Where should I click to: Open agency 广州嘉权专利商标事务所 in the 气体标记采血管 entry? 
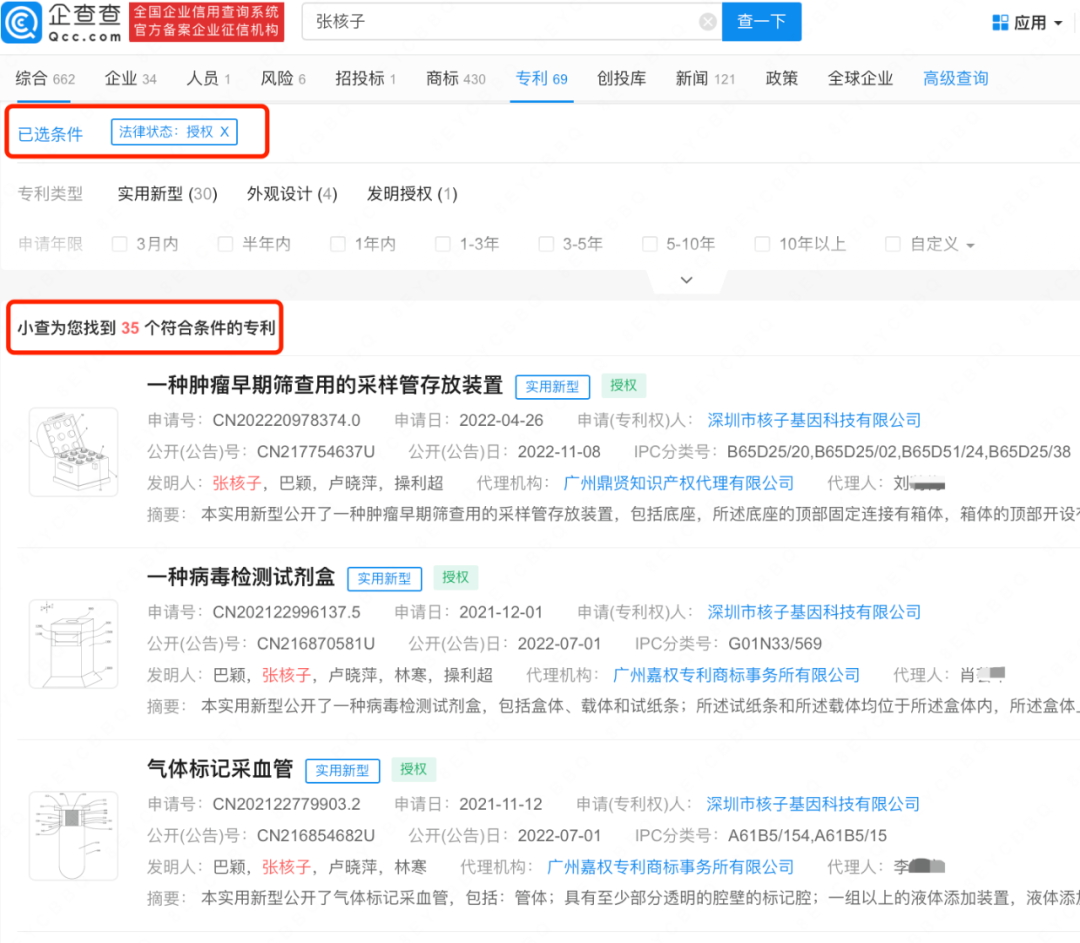670,867
